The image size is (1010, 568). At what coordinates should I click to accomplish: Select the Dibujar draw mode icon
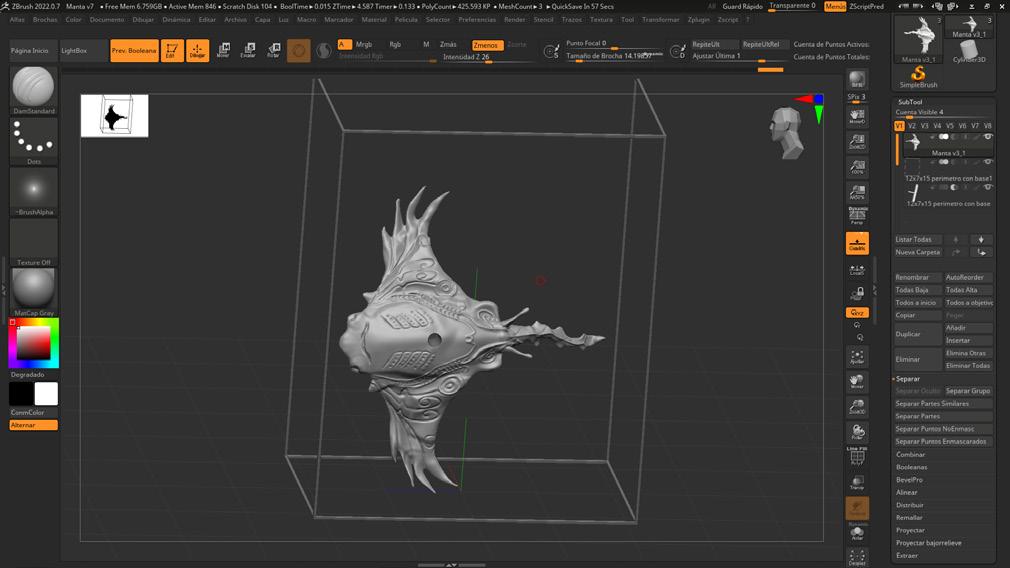coord(197,51)
